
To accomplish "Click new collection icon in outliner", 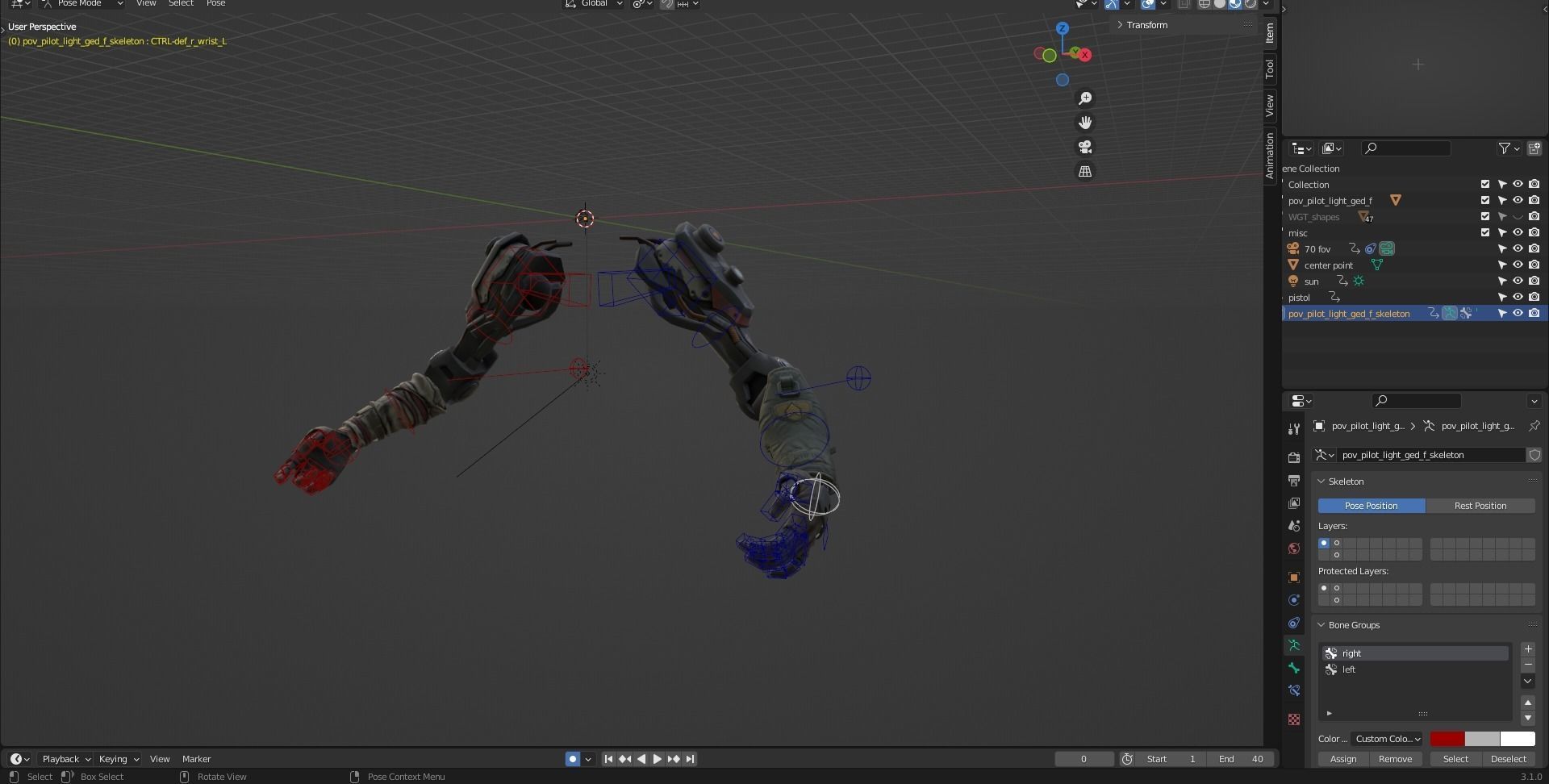I will [1534, 148].
